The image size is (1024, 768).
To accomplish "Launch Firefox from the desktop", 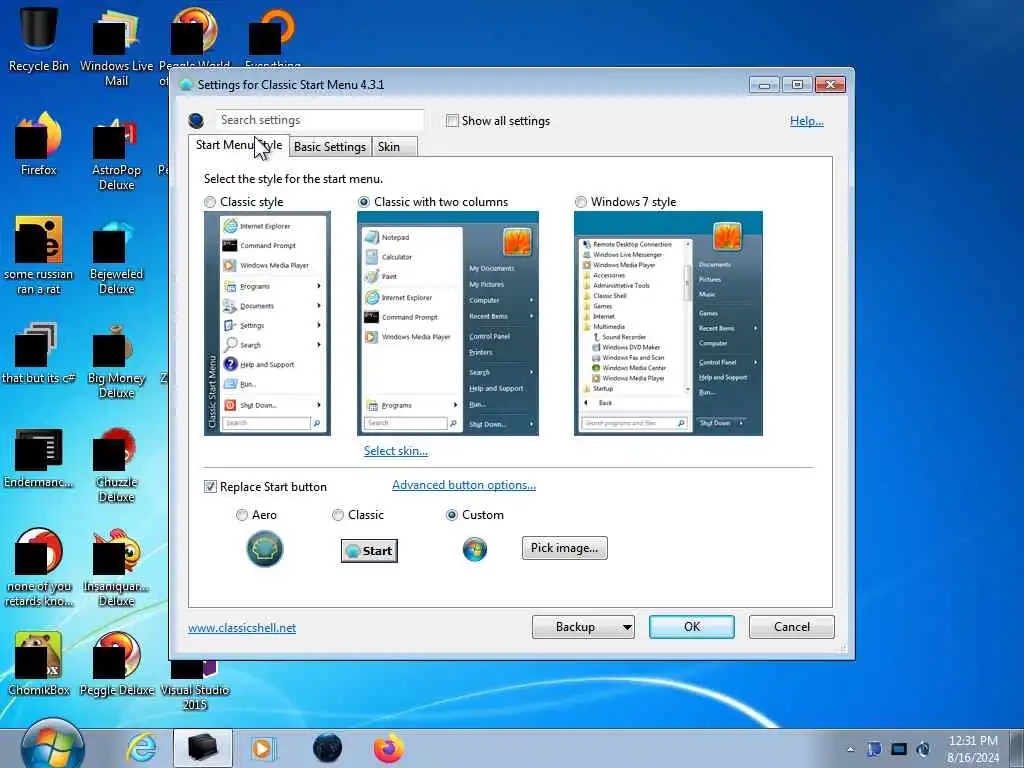I will point(39,144).
